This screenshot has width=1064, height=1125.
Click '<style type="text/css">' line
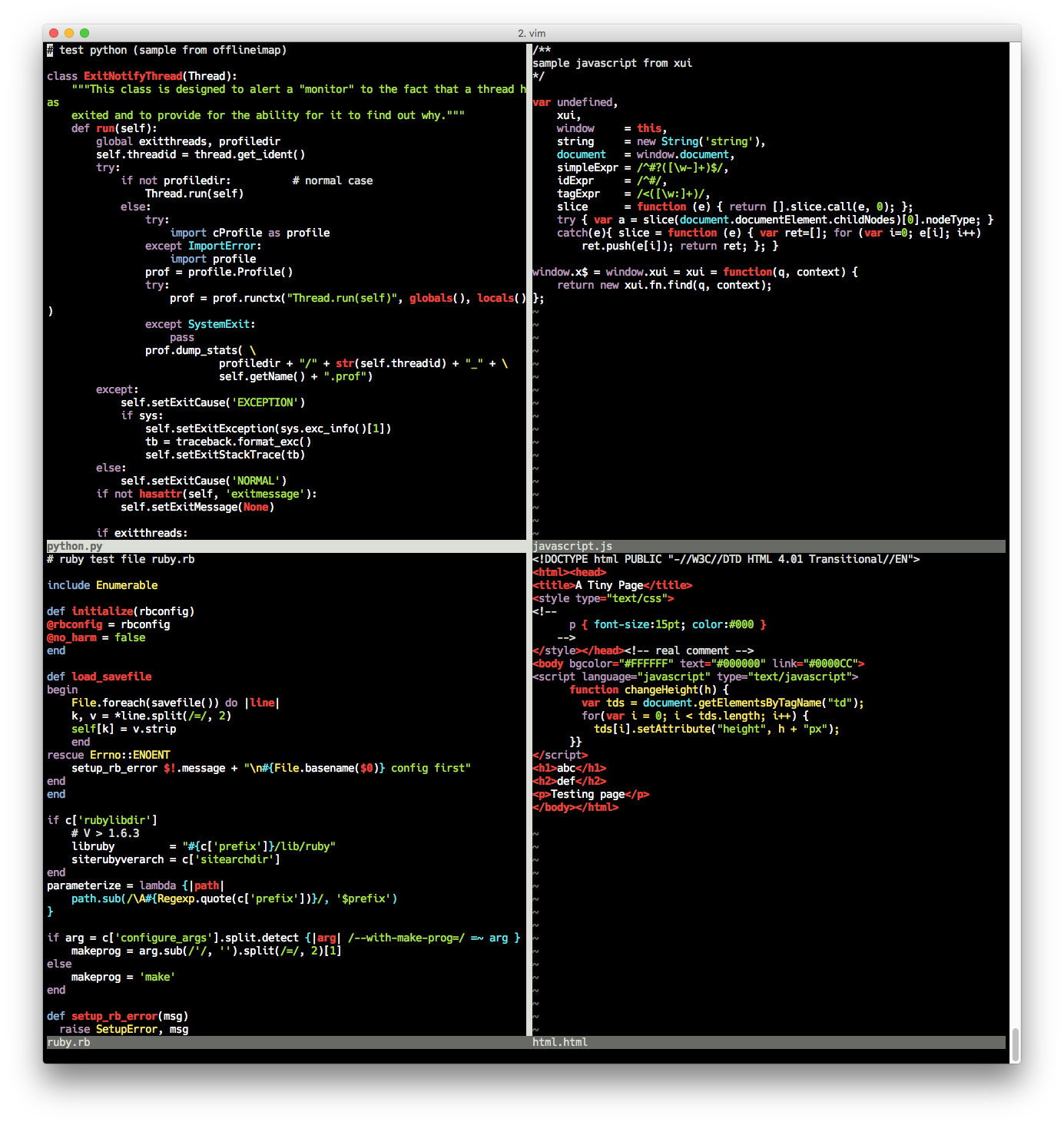603,598
